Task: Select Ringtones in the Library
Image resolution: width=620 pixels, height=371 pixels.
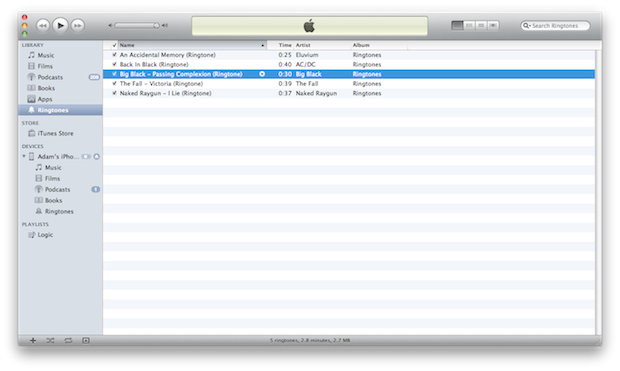Action: 60,110
